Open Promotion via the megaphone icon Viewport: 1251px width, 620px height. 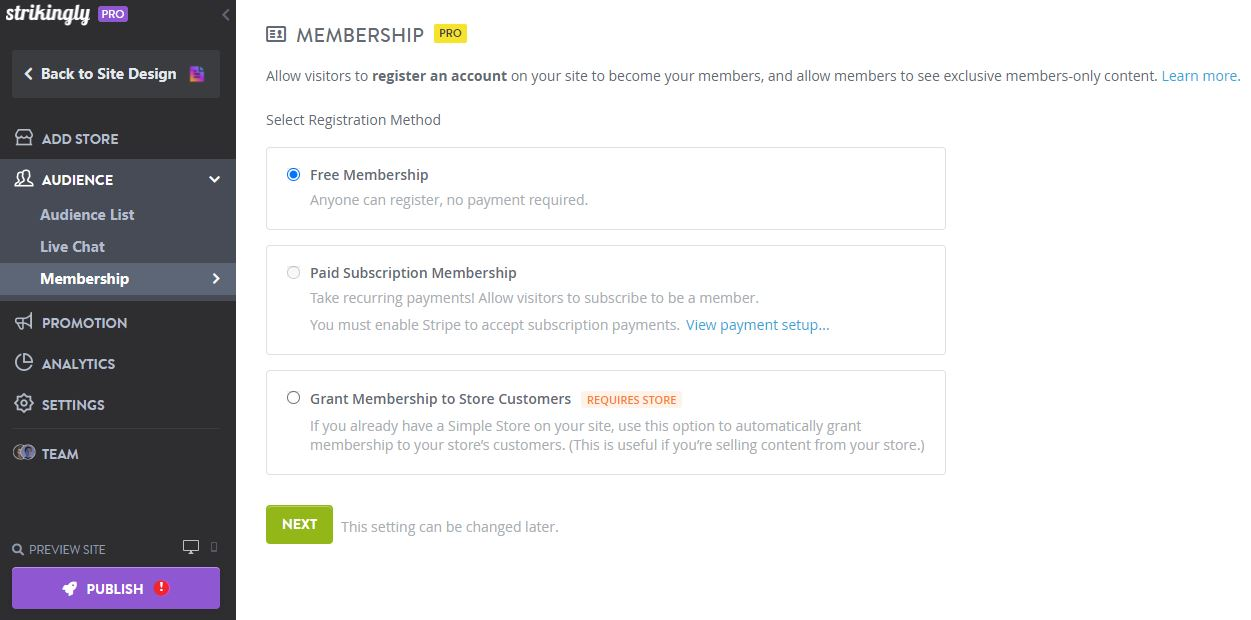(23, 322)
